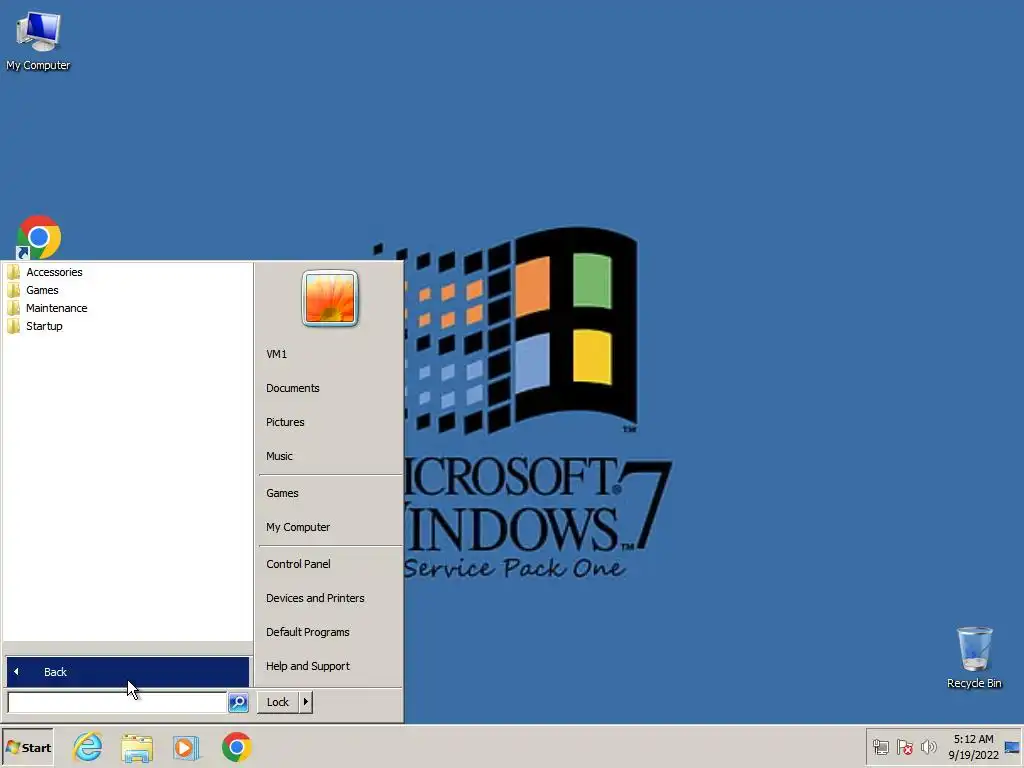Open the Recycle Bin desktop icon
Viewport: 1024px width, 768px height.
974,658
